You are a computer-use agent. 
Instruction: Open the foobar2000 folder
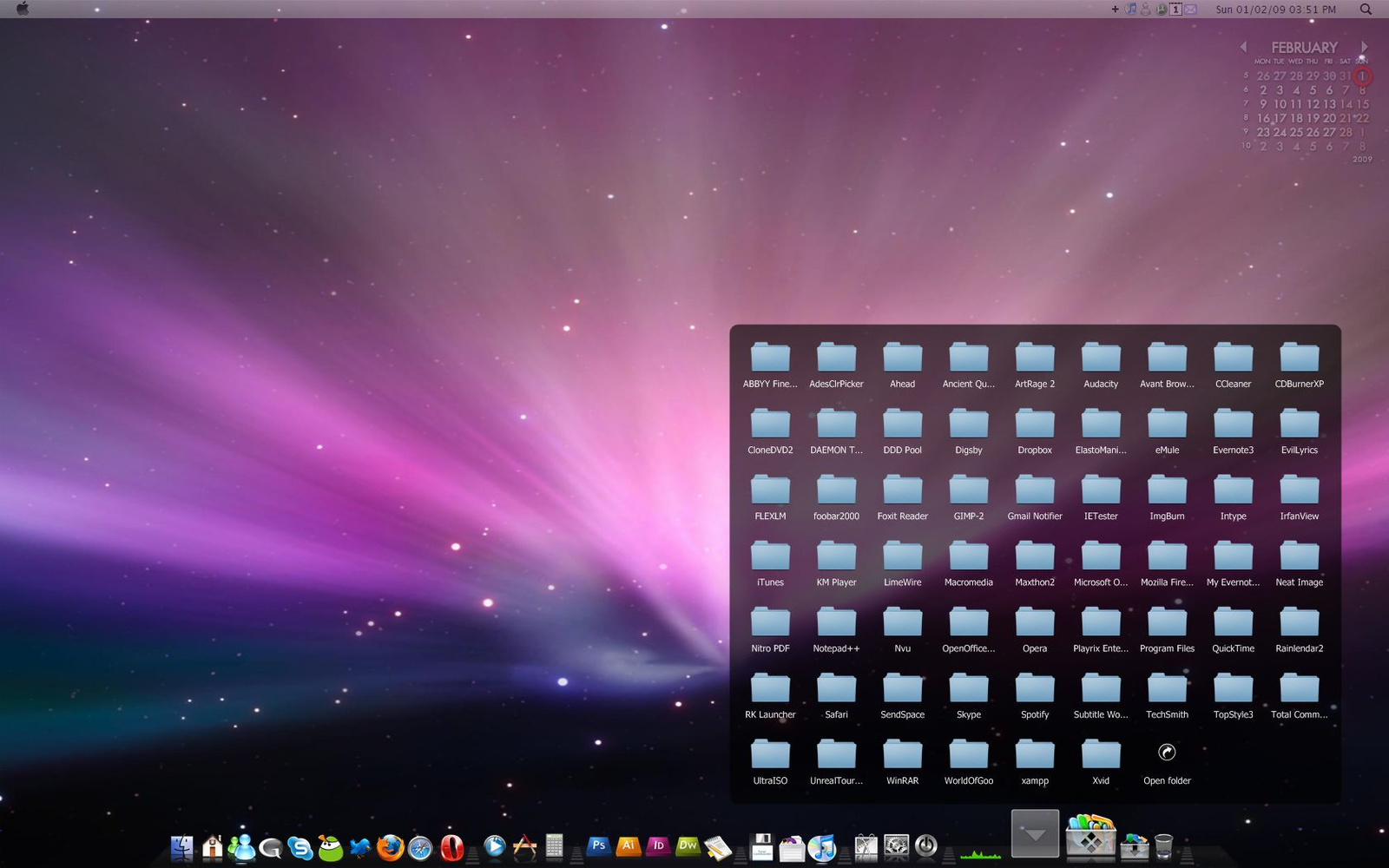(x=836, y=497)
